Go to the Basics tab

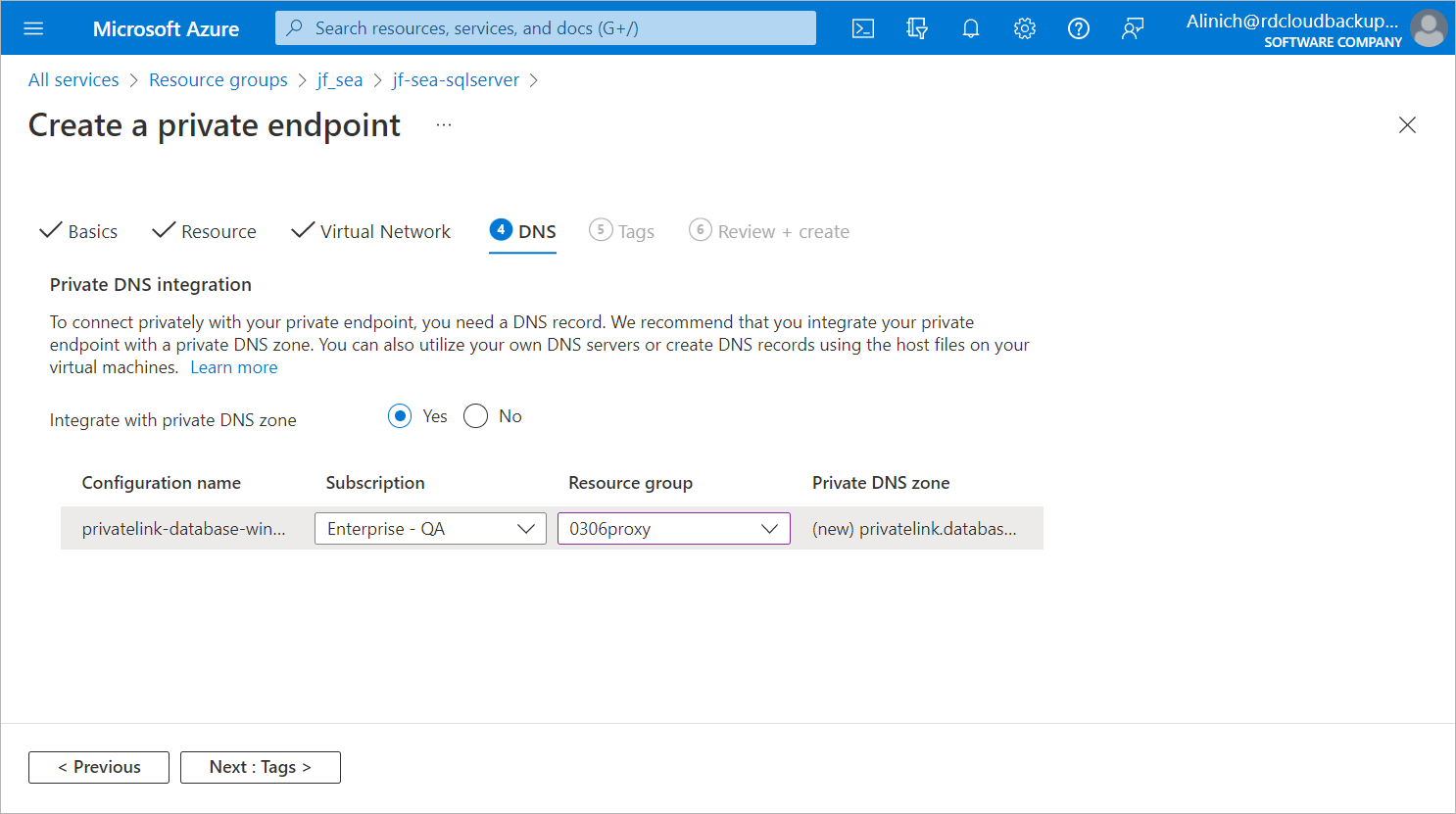(78, 231)
